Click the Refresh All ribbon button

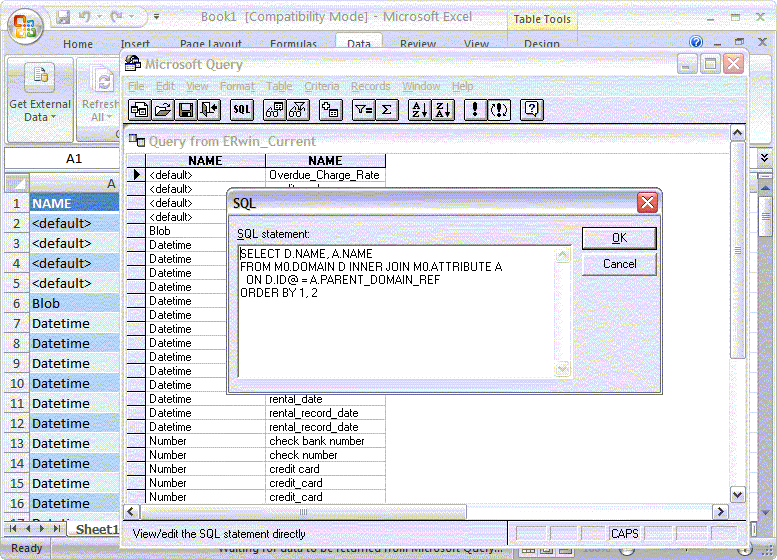click(x=101, y=94)
